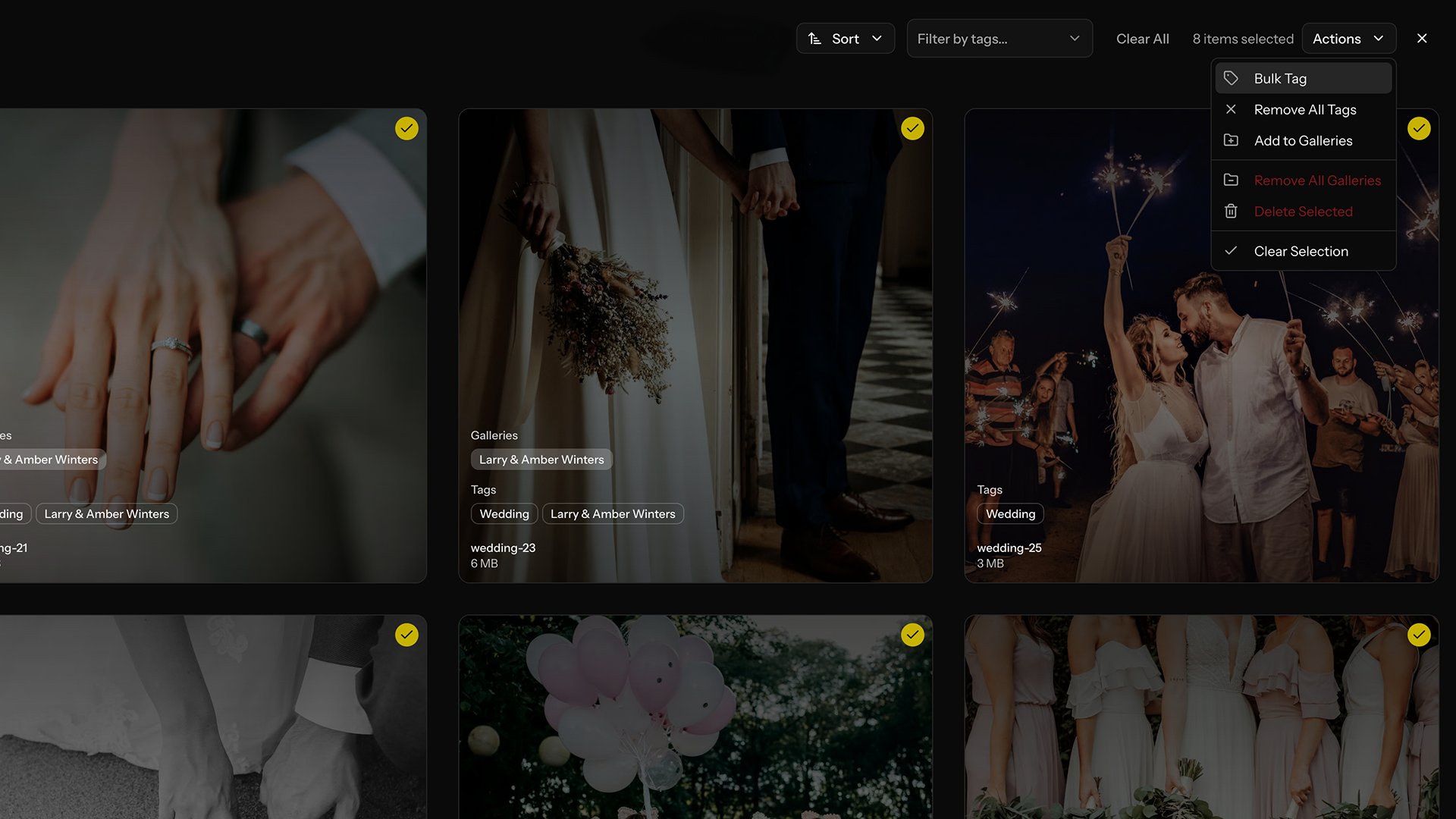Close the selection toolbar with X icon
This screenshot has width=1456, height=819.
click(x=1422, y=39)
